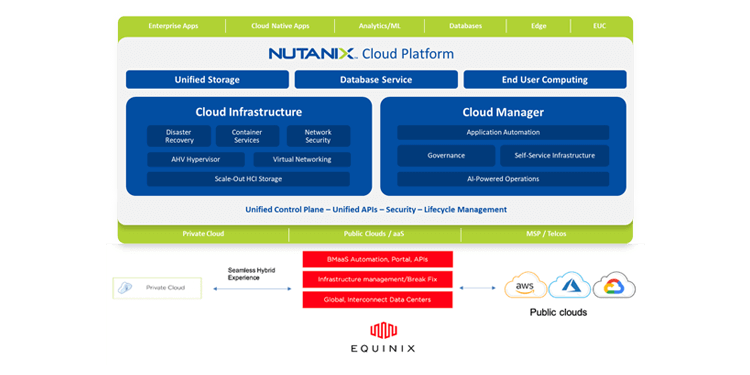Image resolution: width=750 pixels, height=375 pixels.
Task: Click the Azure cloud icon
Action: [x=569, y=286]
